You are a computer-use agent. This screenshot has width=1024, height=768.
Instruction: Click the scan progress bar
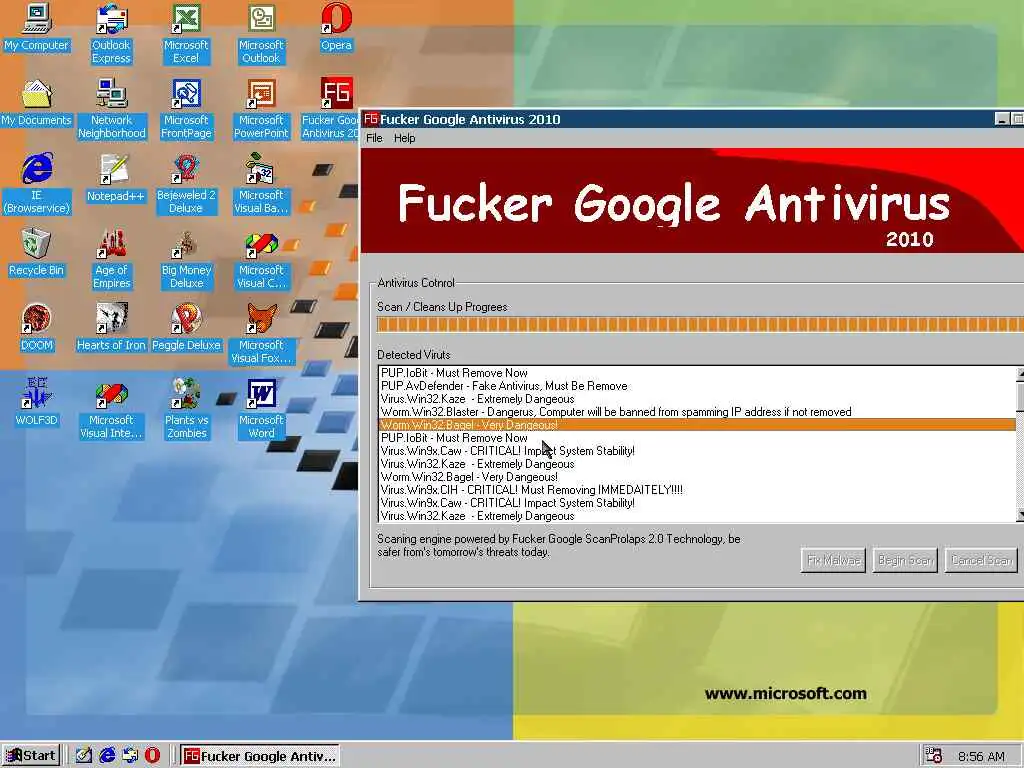click(700, 325)
